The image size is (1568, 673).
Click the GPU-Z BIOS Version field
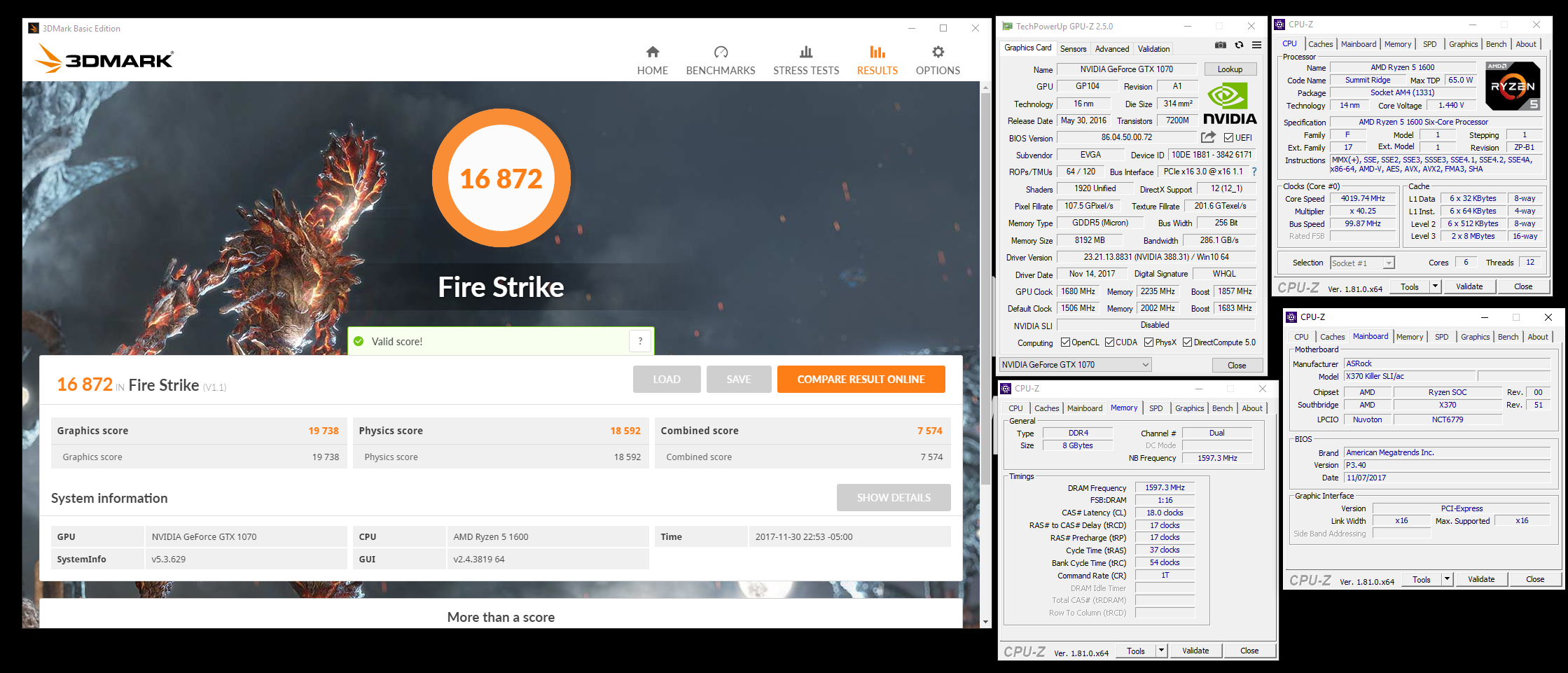[x=1126, y=138]
